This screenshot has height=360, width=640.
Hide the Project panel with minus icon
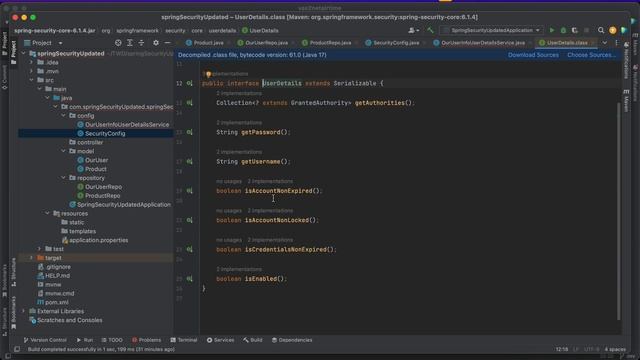click(x=167, y=43)
